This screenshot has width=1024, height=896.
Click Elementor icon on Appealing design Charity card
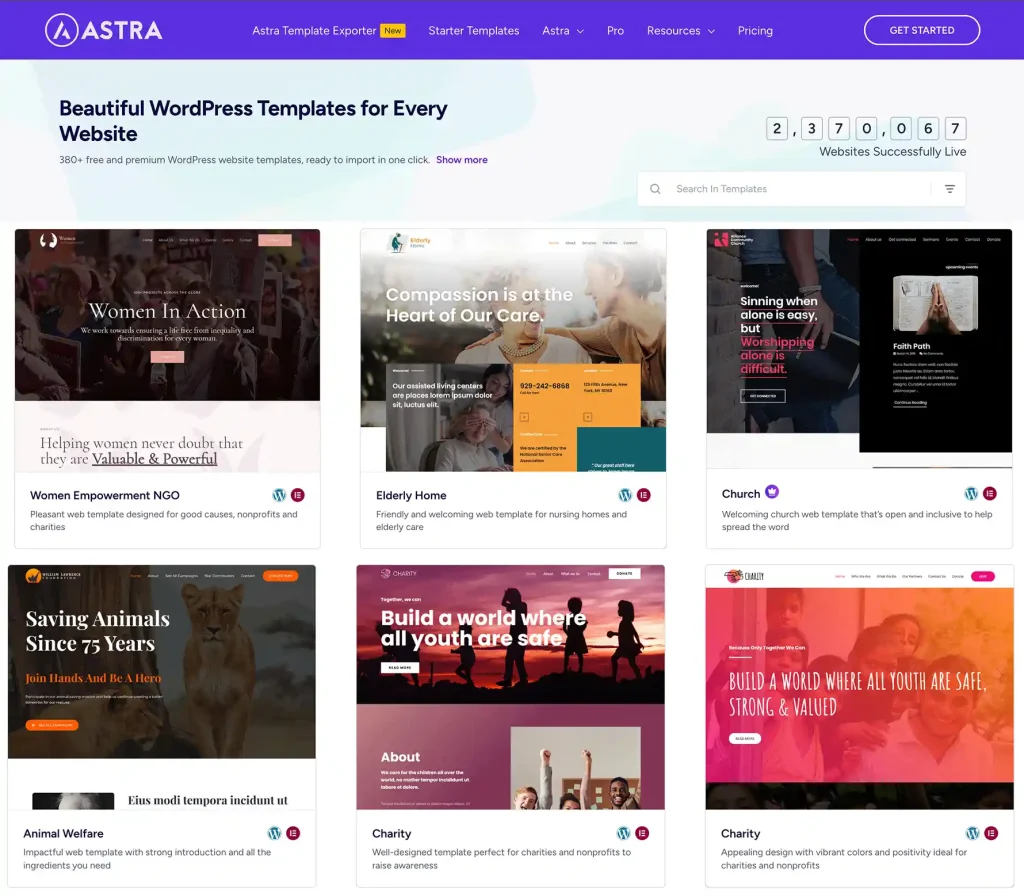click(991, 833)
